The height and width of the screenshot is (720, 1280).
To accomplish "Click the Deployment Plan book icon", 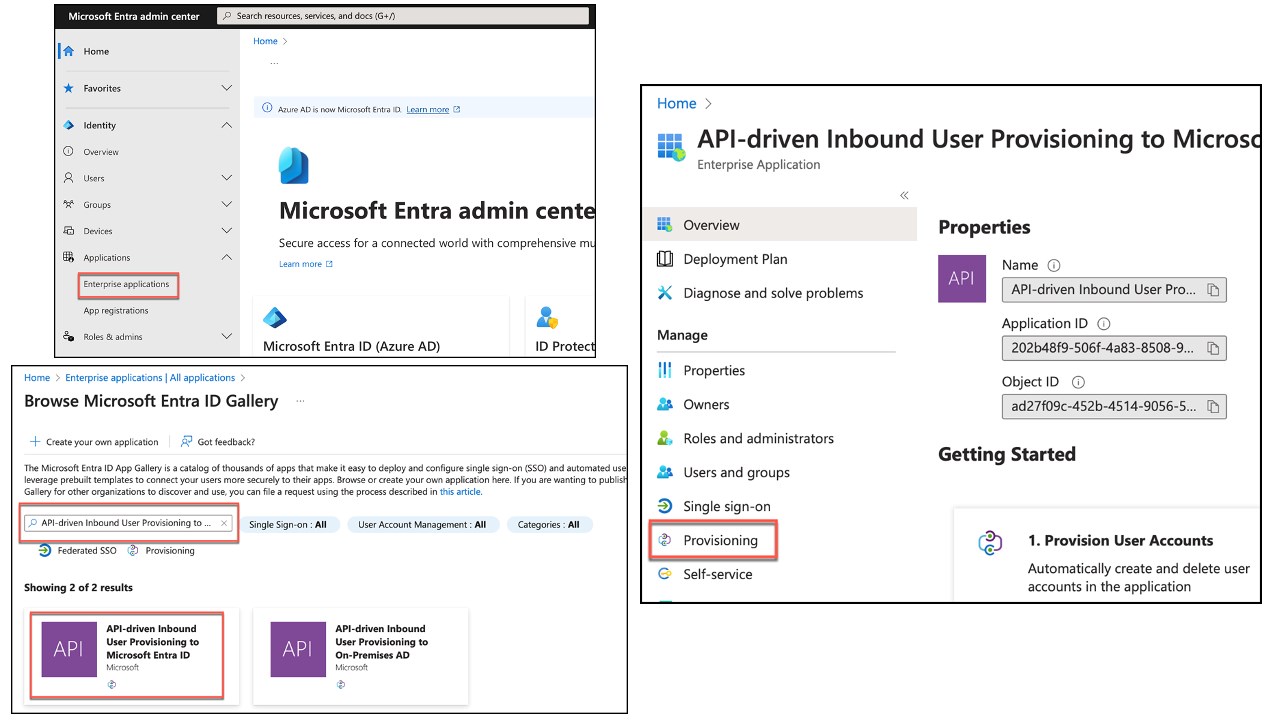I will tap(665, 259).
